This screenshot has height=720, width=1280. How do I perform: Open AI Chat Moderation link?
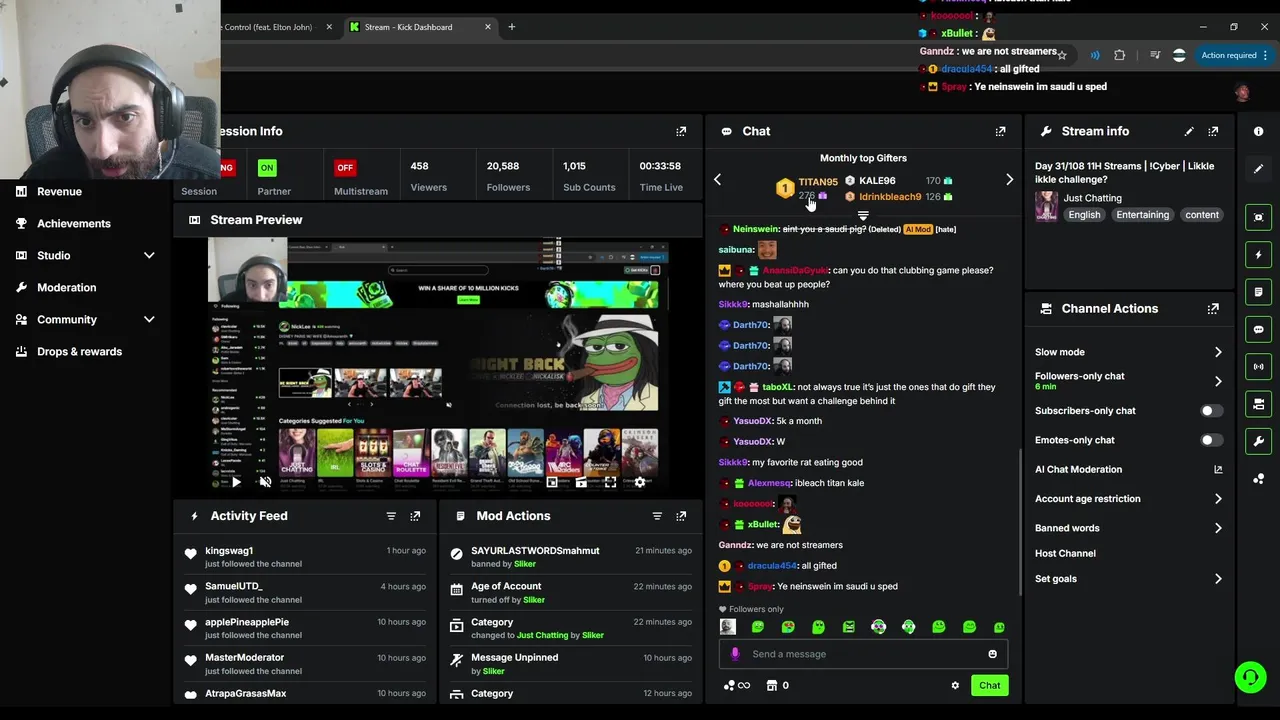tap(1128, 470)
